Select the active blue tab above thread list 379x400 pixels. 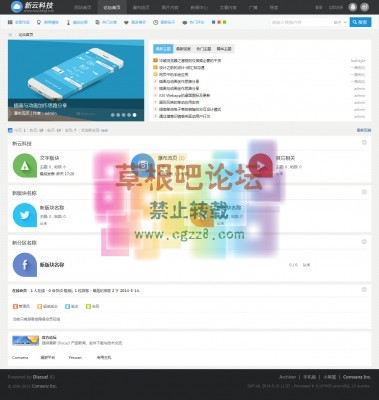click(x=163, y=49)
